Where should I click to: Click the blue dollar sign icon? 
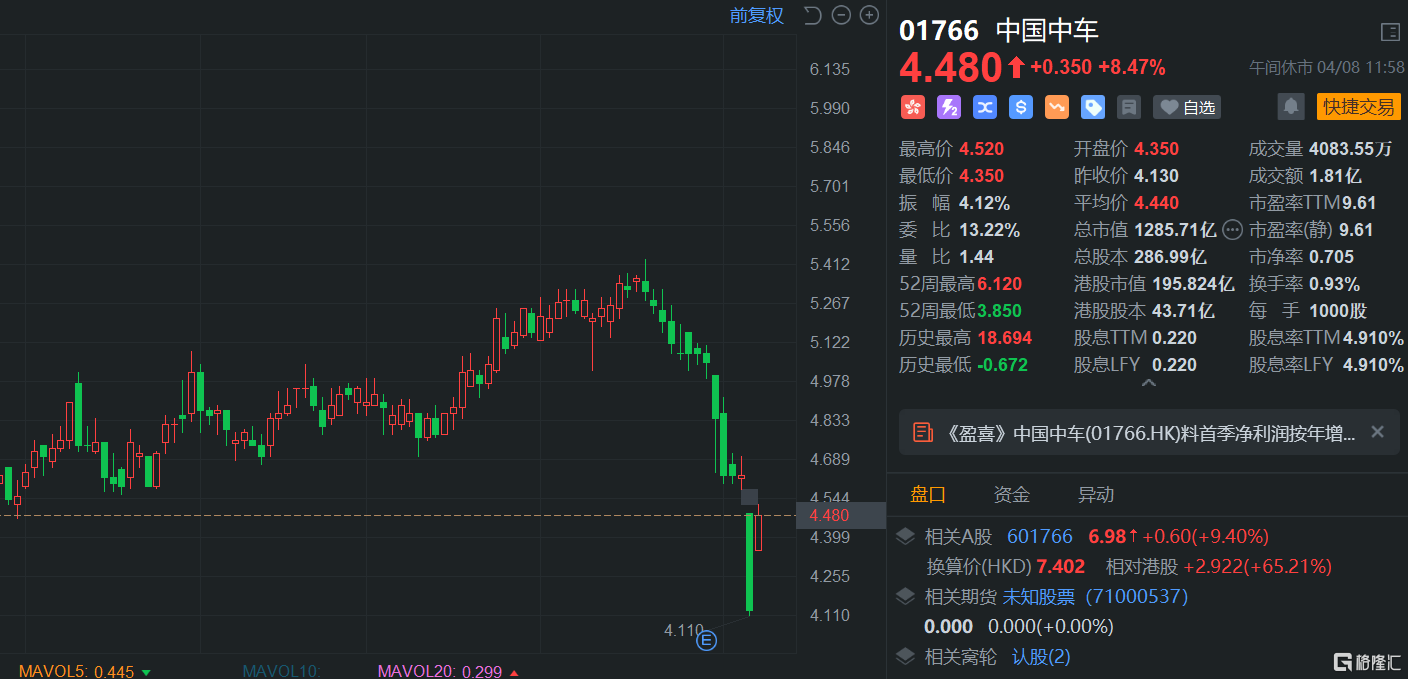(1020, 107)
